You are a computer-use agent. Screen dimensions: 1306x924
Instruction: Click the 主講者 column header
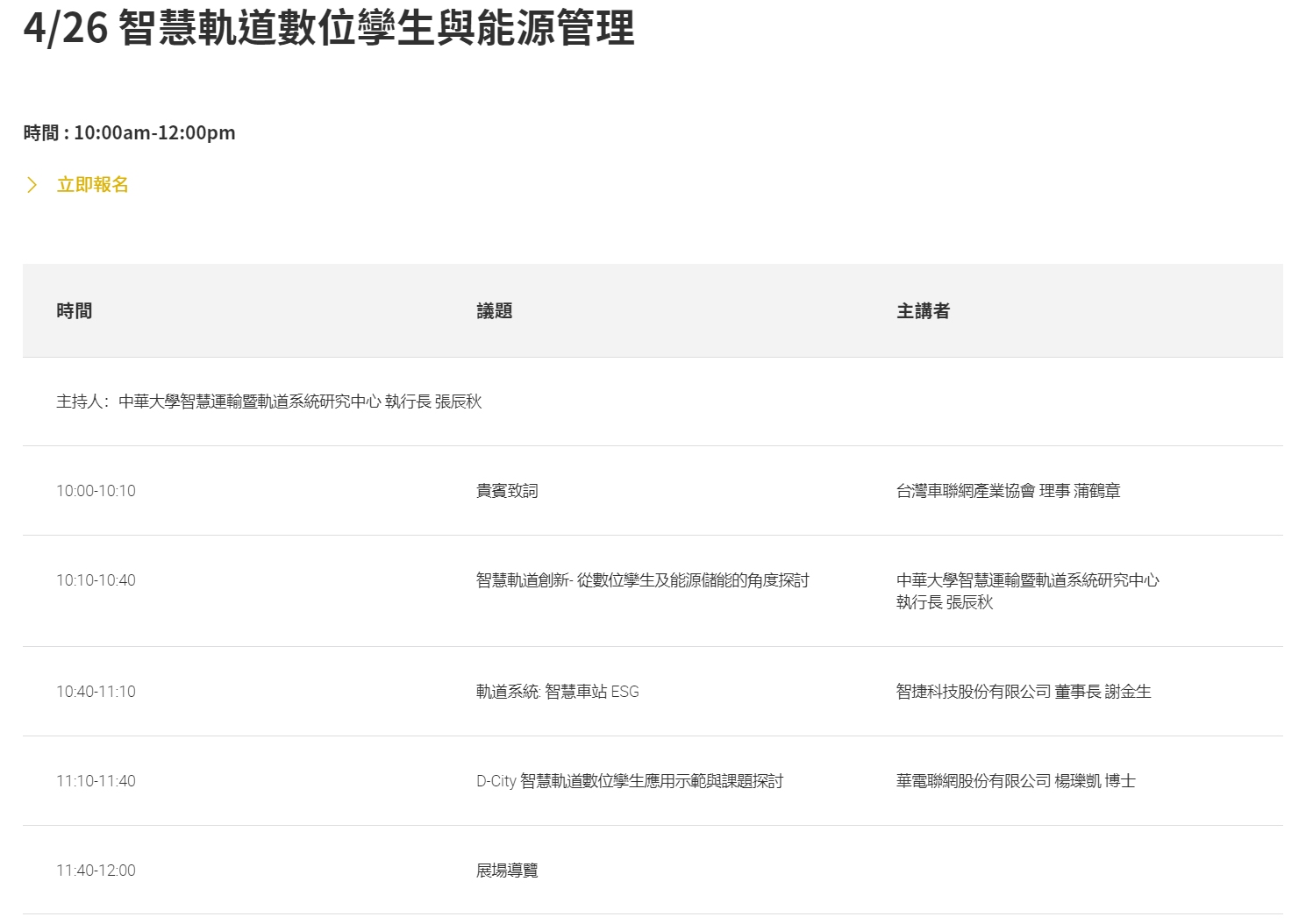click(x=923, y=311)
